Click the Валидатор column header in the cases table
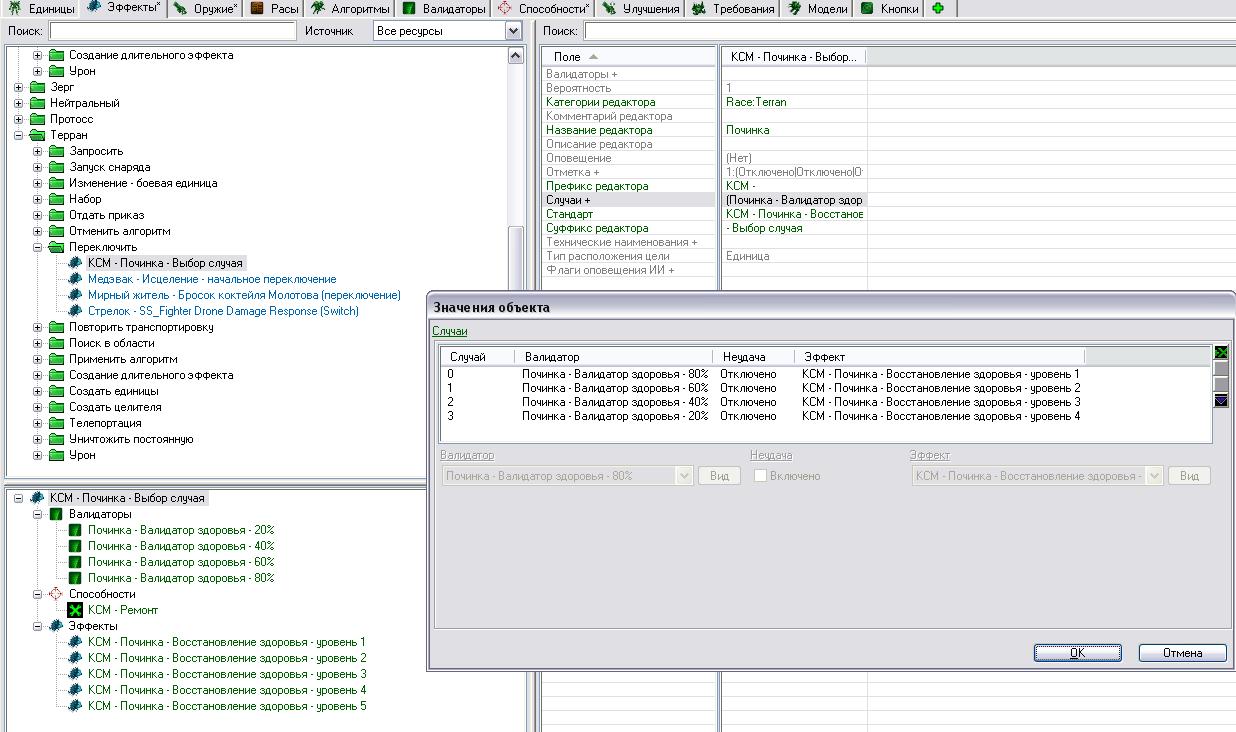1236x732 pixels. click(614, 357)
